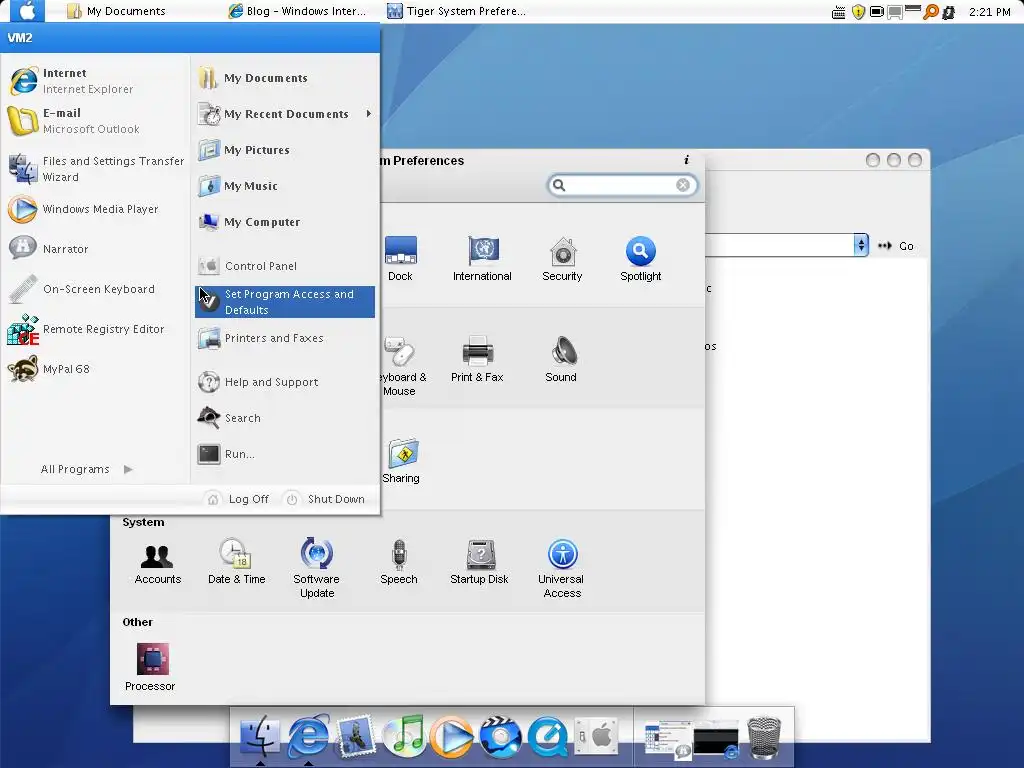Open Sharing preference pane
The width and height of the screenshot is (1024, 768).
pyautogui.click(x=402, y=461)
